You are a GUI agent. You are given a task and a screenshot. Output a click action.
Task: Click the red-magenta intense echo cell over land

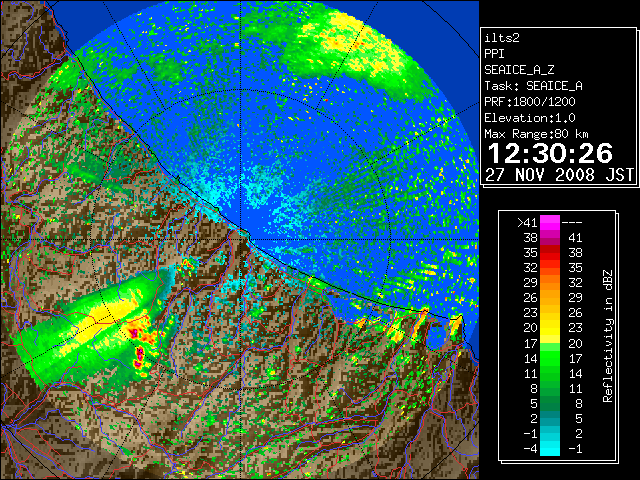click(139, 356)
